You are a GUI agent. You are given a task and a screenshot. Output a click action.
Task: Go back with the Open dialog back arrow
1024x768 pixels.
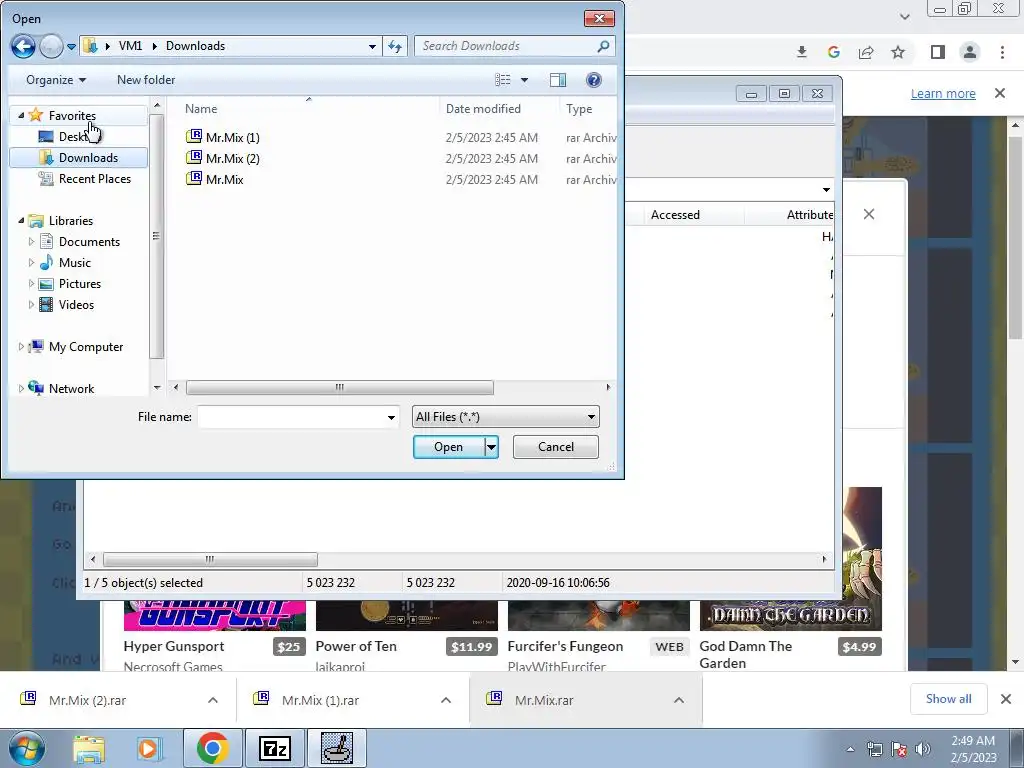(24, 46)
